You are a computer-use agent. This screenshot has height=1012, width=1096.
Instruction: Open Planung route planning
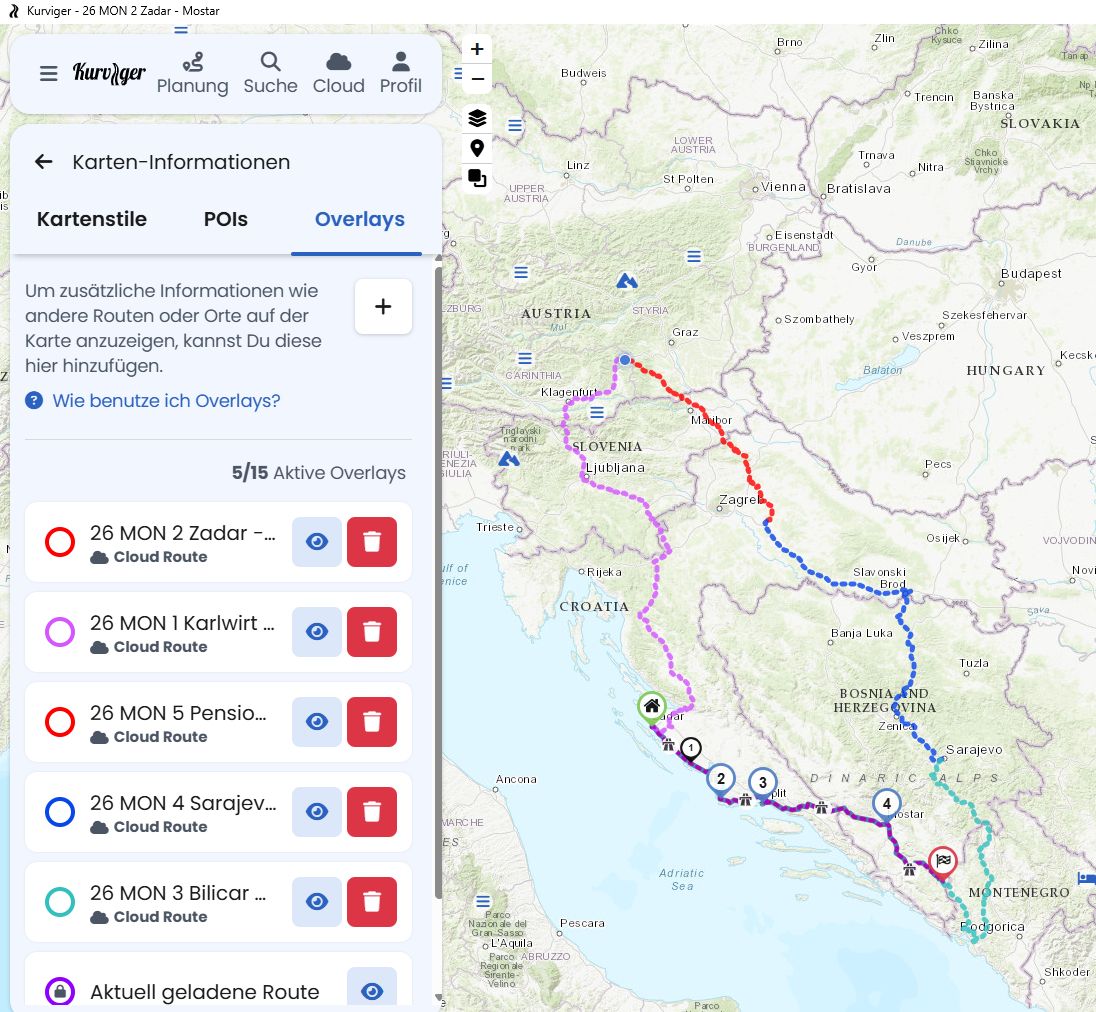click(192, 74)
